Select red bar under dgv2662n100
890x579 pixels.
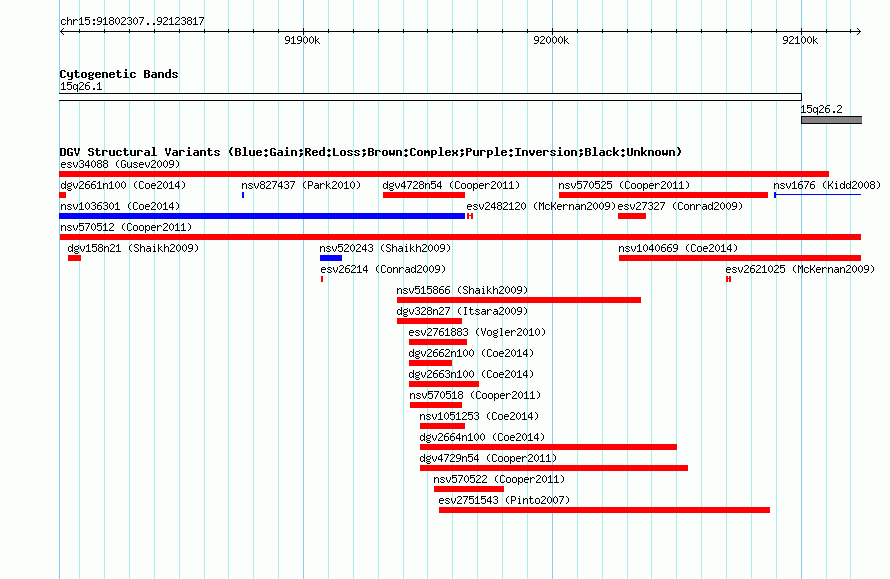(430, 363)
